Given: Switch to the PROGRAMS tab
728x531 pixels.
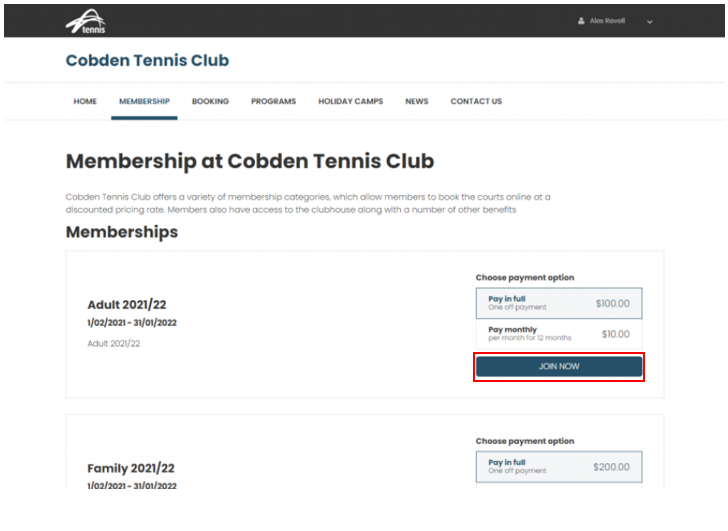Looking at the screenshot, I should pos(273,101).
